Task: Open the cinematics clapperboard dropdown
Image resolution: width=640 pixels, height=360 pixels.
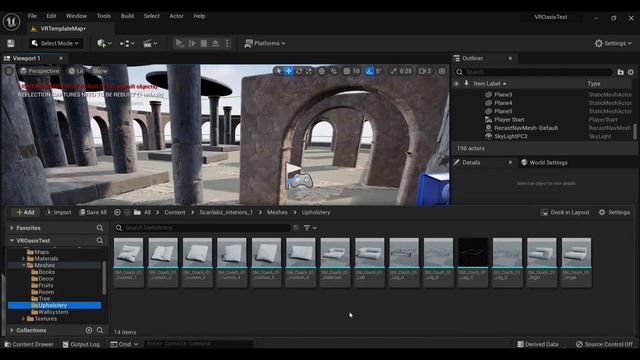Action: [150, 43]
